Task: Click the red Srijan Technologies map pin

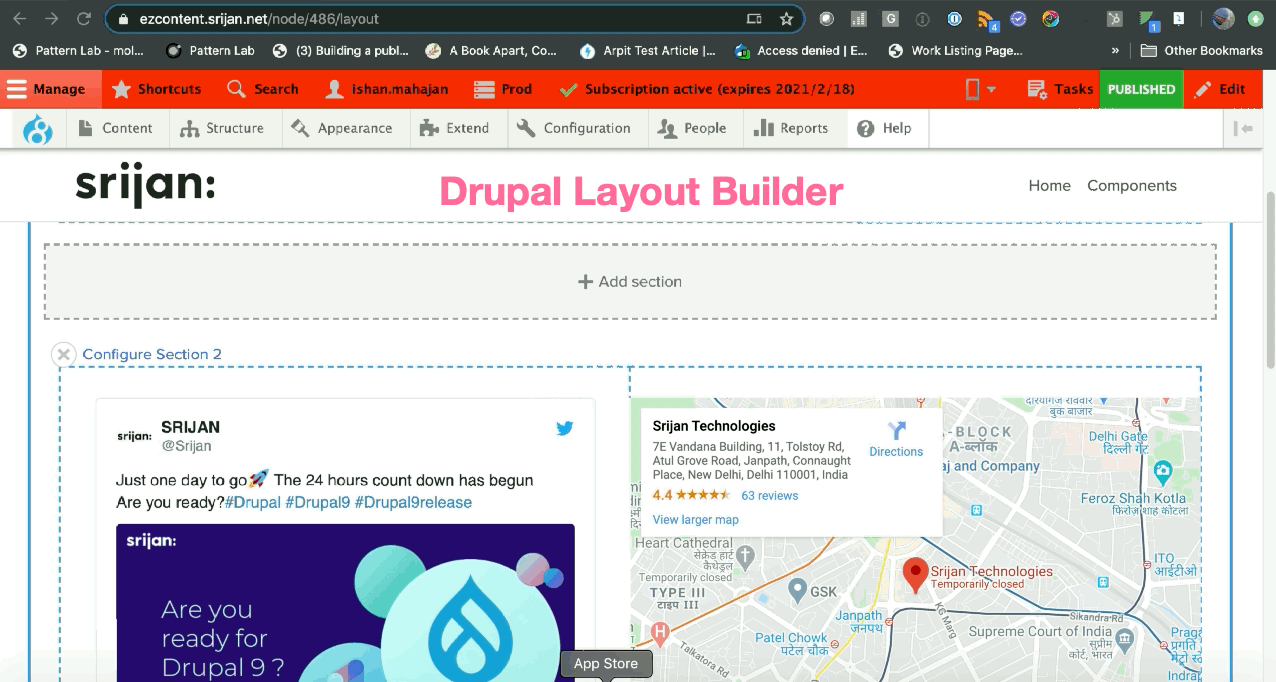Action: [x=914, y=575]
